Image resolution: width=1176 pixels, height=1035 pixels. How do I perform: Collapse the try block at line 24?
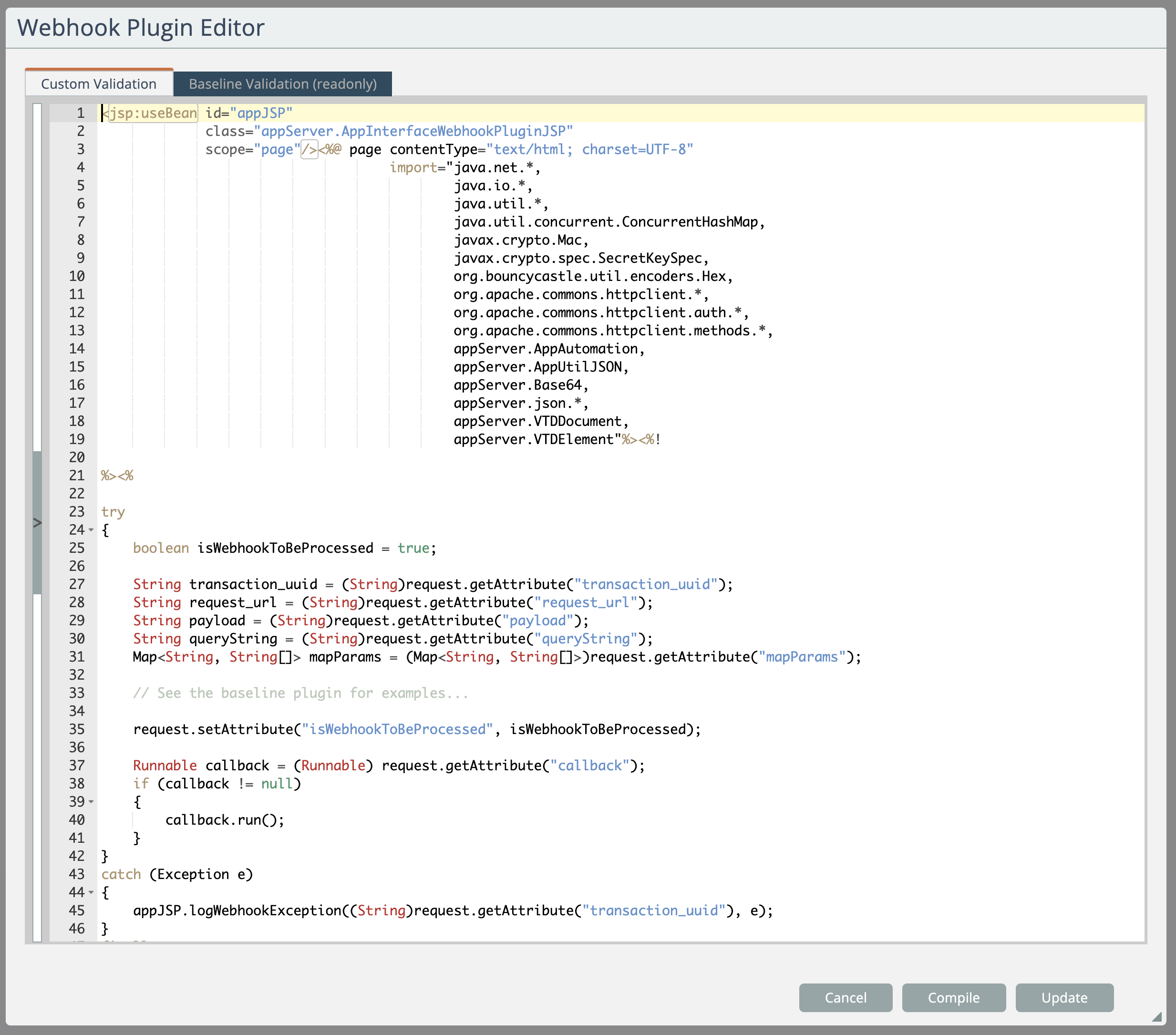91,530
